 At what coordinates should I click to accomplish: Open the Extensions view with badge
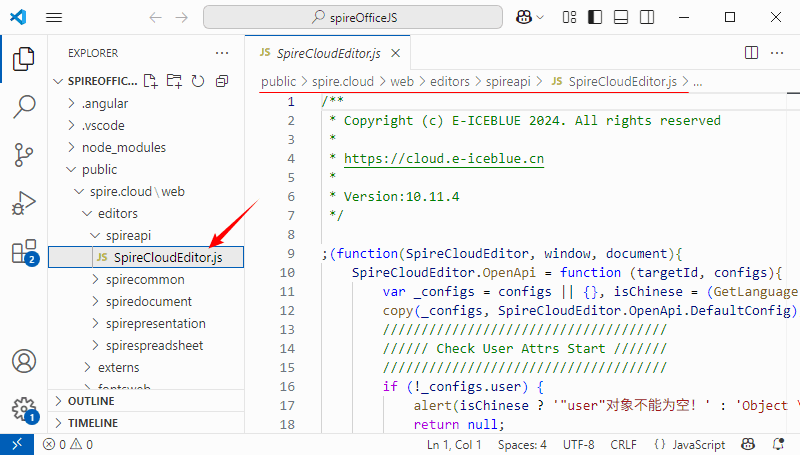pos(24,252)
